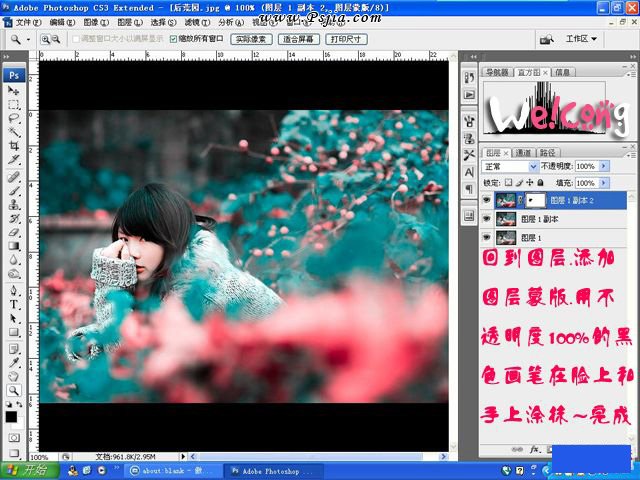Image resolution: width=640 pixels, height=480 pixels.
Task: Open the Character panel icon
Action: [469, 173]
